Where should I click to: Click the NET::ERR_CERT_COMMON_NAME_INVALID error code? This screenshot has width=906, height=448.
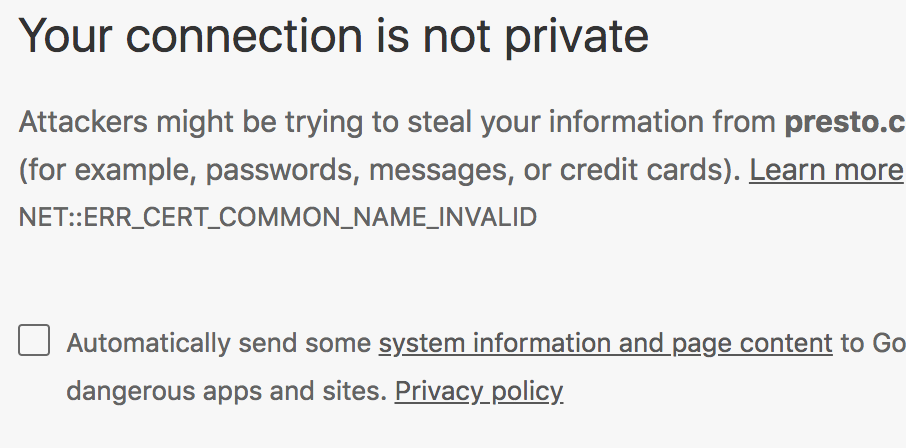(x=278, y=217)
